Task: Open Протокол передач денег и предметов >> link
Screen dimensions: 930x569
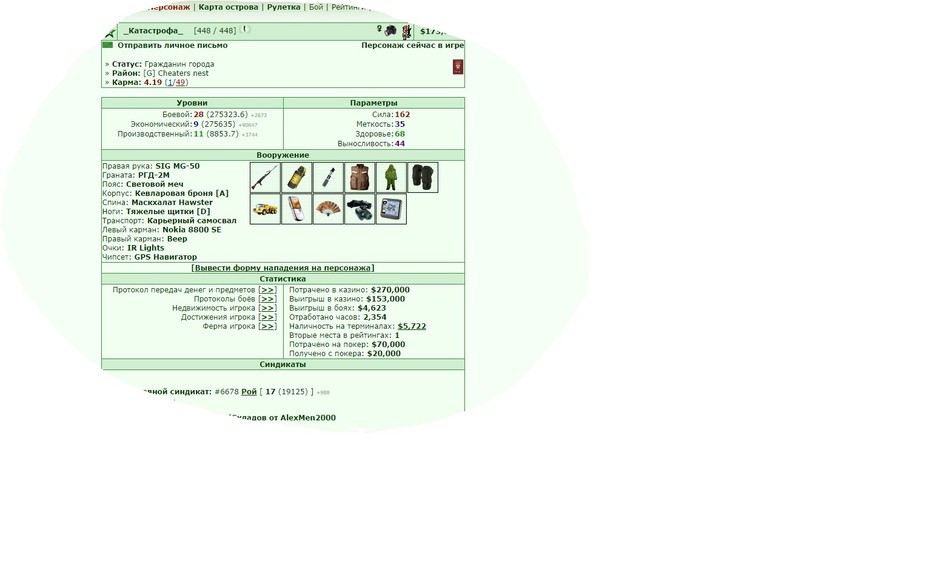Action: click(x=267, y=290)
